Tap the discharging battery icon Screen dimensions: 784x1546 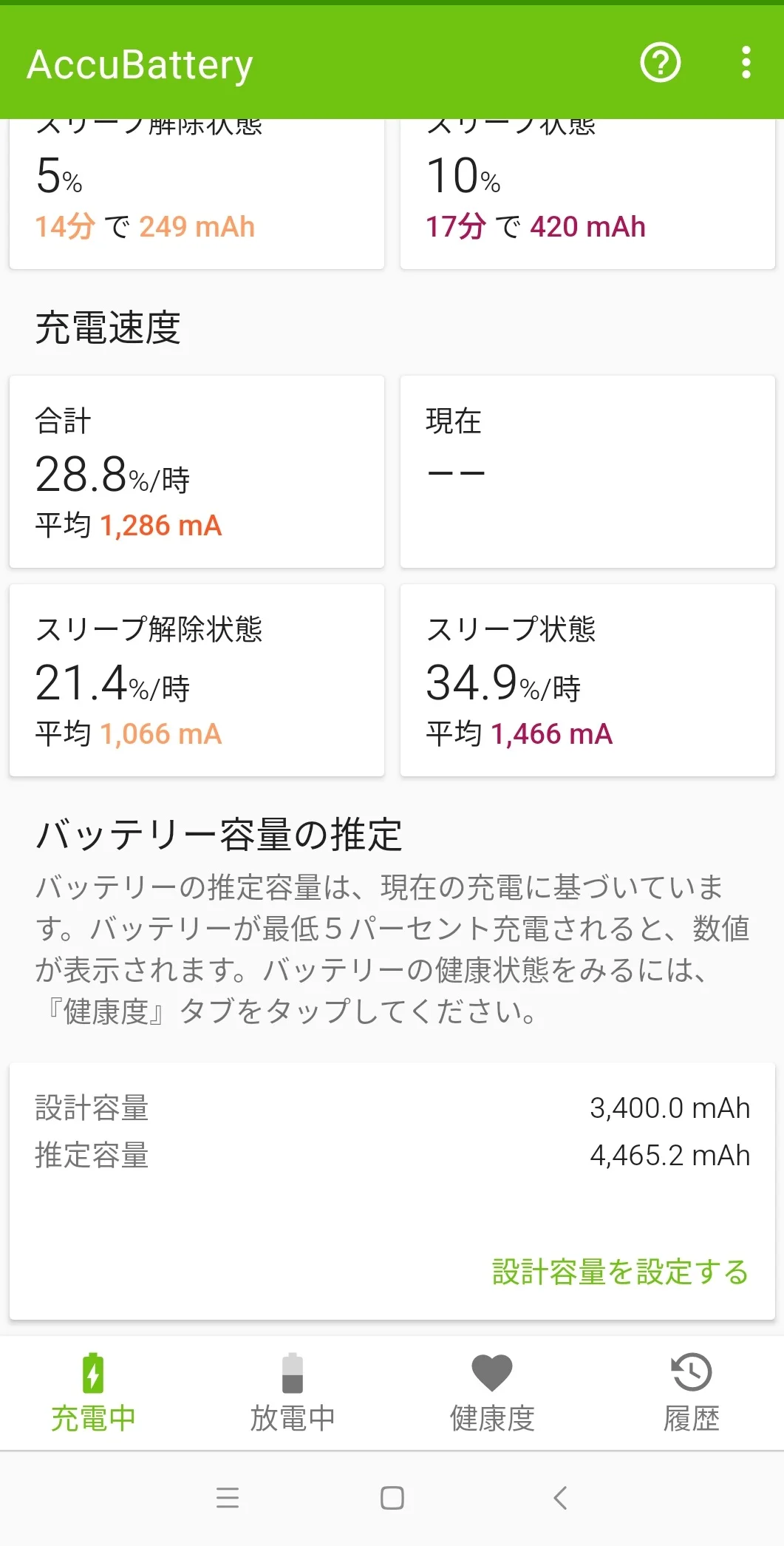tap(293, 1372)
